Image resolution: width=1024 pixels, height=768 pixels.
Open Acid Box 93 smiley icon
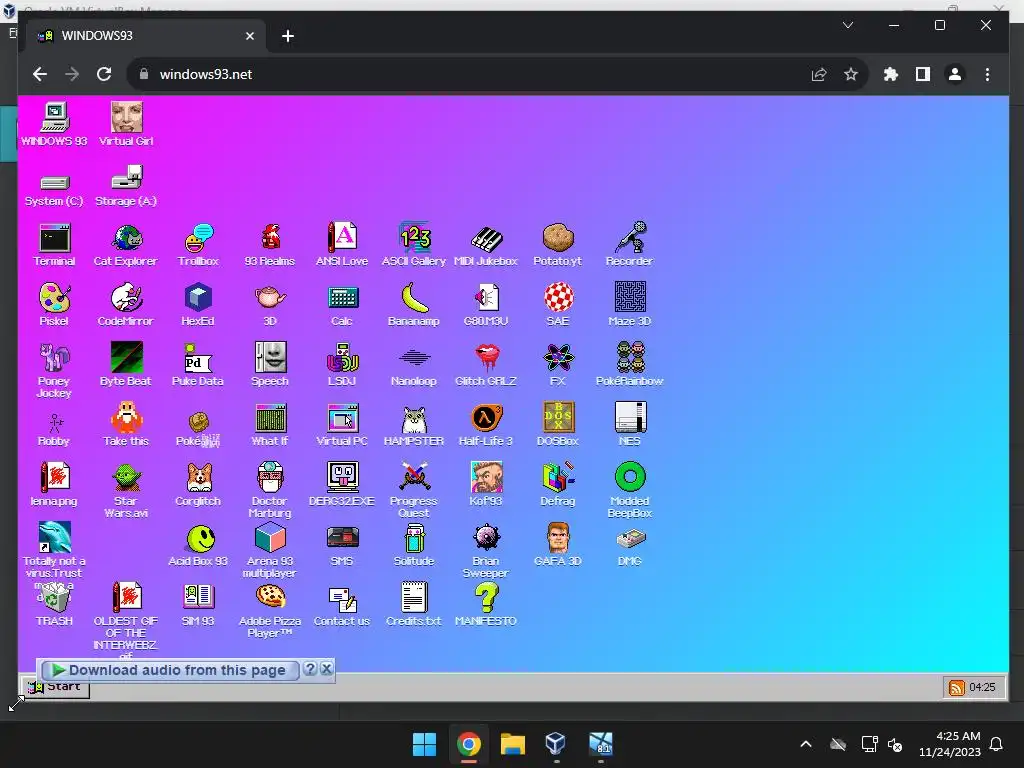point(198,546)
